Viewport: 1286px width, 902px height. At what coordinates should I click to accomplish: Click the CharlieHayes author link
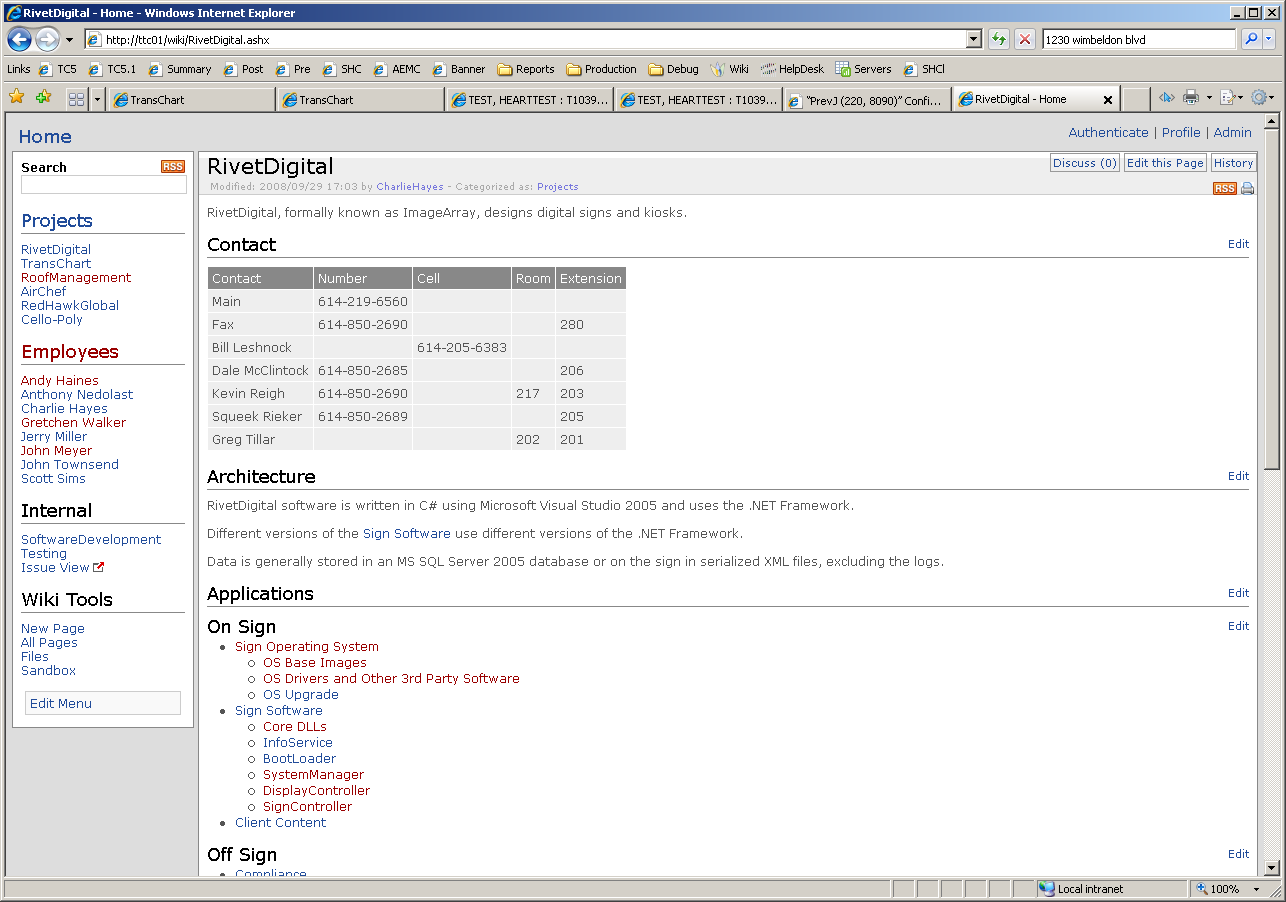pyautogui.click(x=410, y=187)
